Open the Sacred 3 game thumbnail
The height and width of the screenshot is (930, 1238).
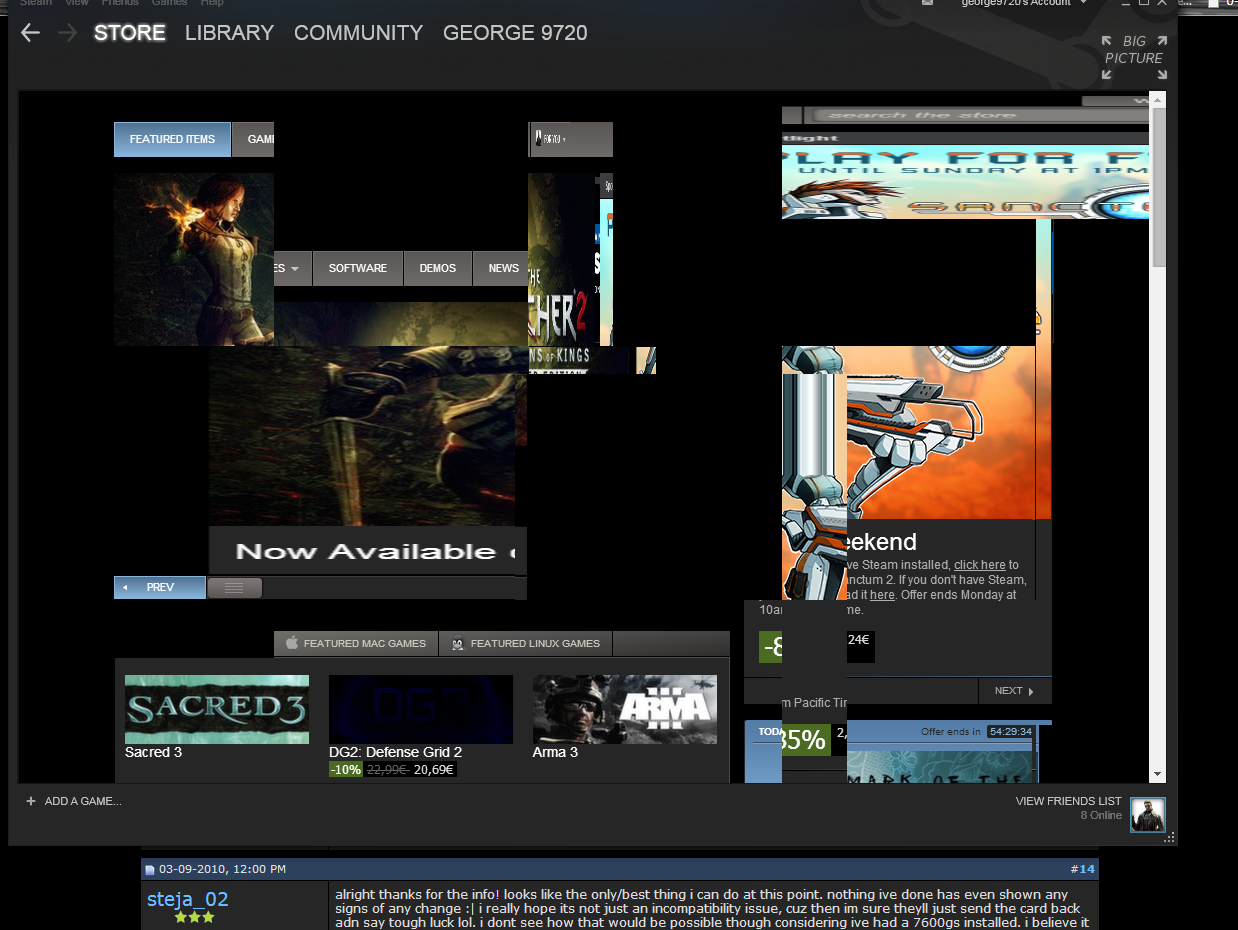[217, 709]
